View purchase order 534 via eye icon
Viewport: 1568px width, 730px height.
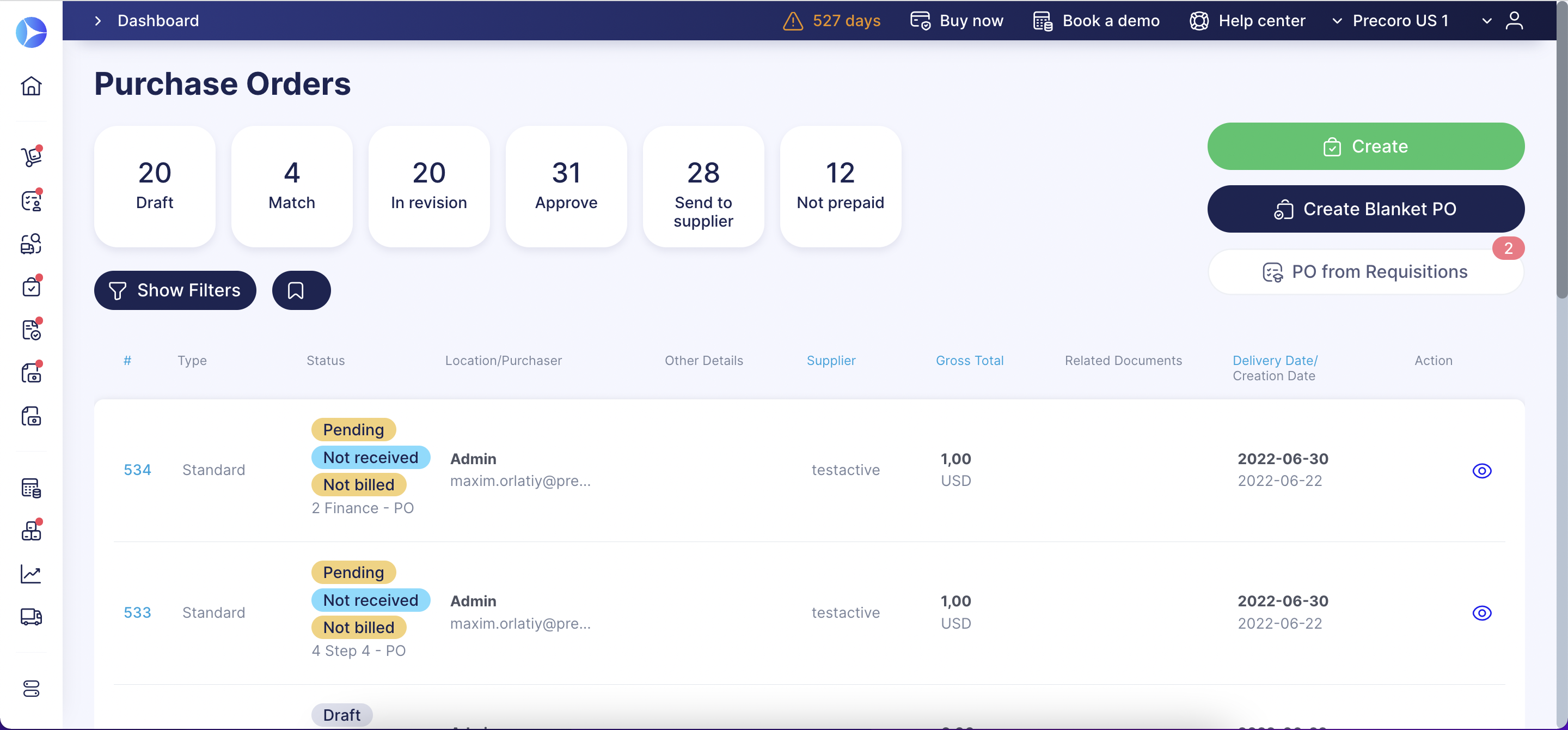point(1481,471)
